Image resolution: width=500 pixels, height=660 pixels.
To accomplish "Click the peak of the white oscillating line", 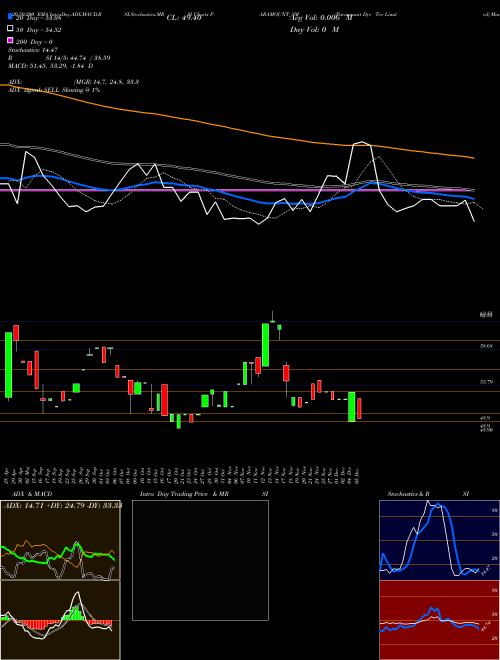I will tap(362, 142).
